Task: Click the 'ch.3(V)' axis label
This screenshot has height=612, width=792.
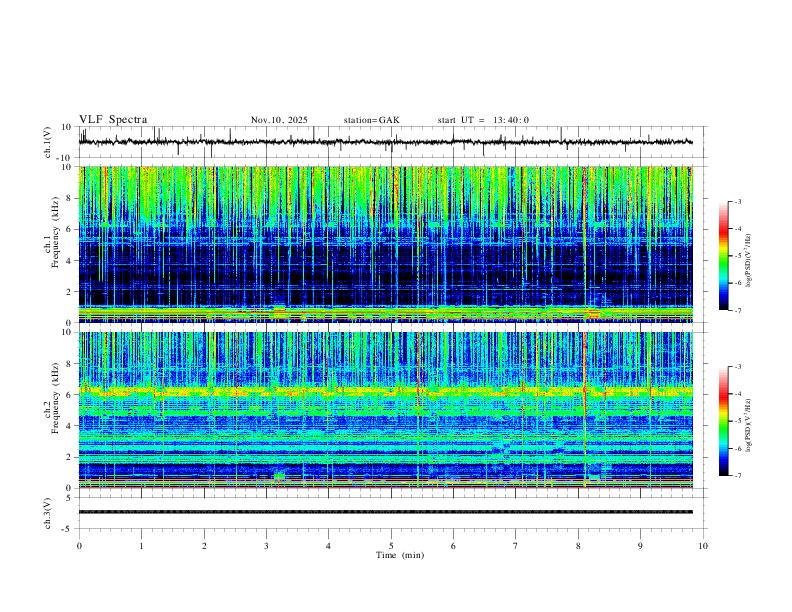Action: pos(48,513)
